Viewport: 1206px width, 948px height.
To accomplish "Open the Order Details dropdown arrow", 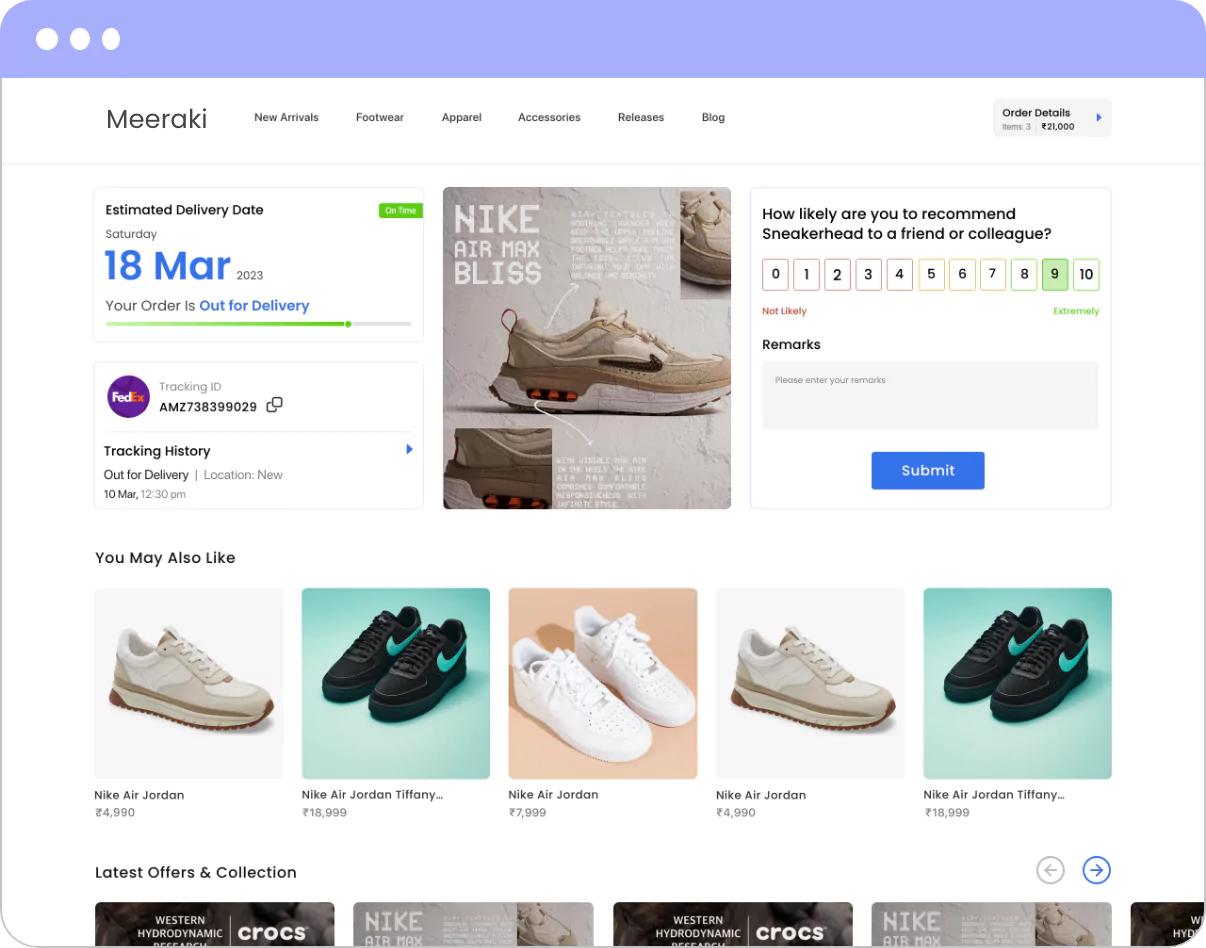I will click(1099, 118).
